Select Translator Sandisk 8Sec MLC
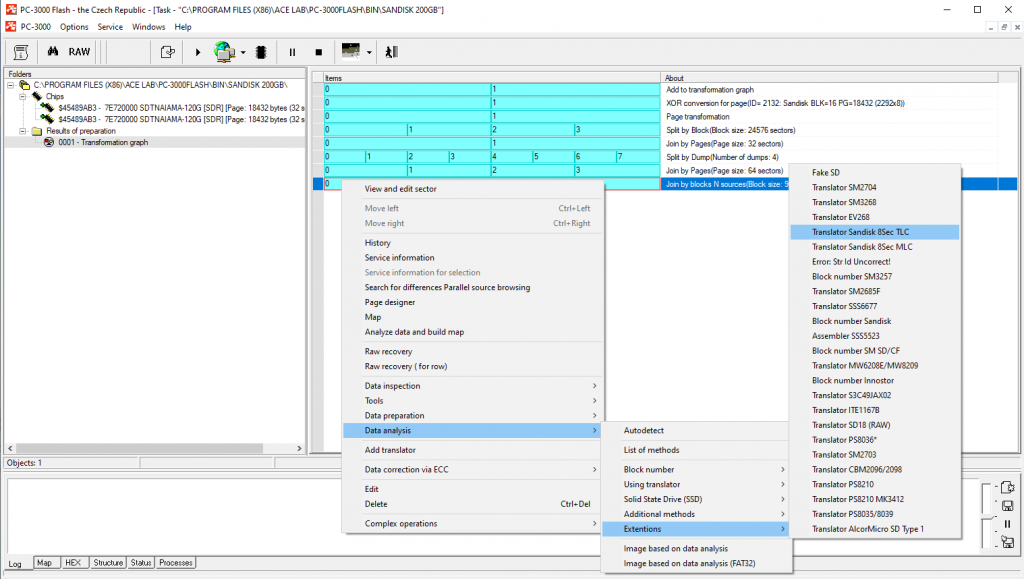The height and width of the screenshot is (579, 1024). pos(860,246)
